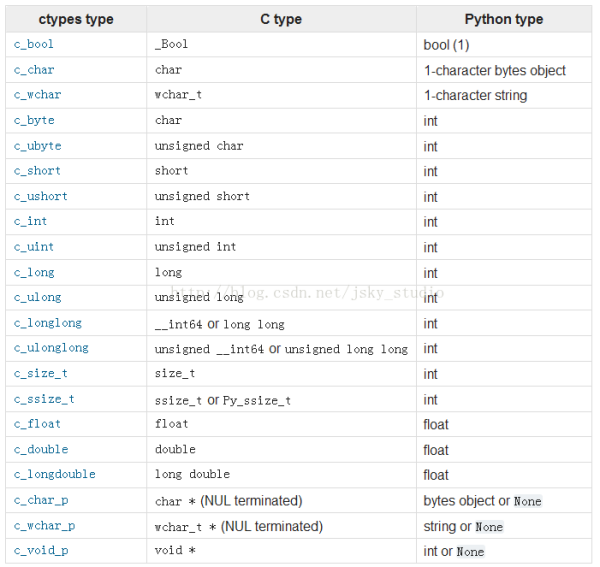Open the c_int type link
This screenshot has height=567, width=600.
(x=30, y=222)
